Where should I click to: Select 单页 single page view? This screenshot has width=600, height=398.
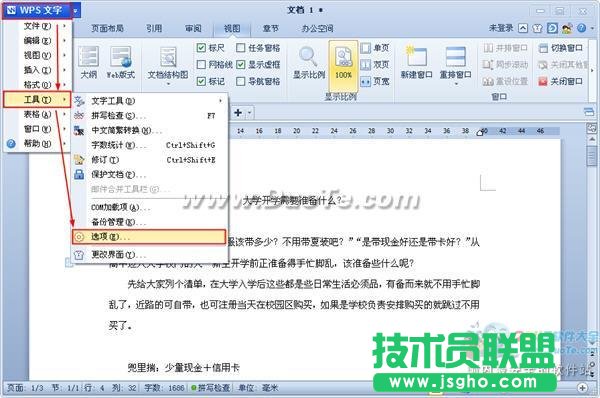(375, 48)
